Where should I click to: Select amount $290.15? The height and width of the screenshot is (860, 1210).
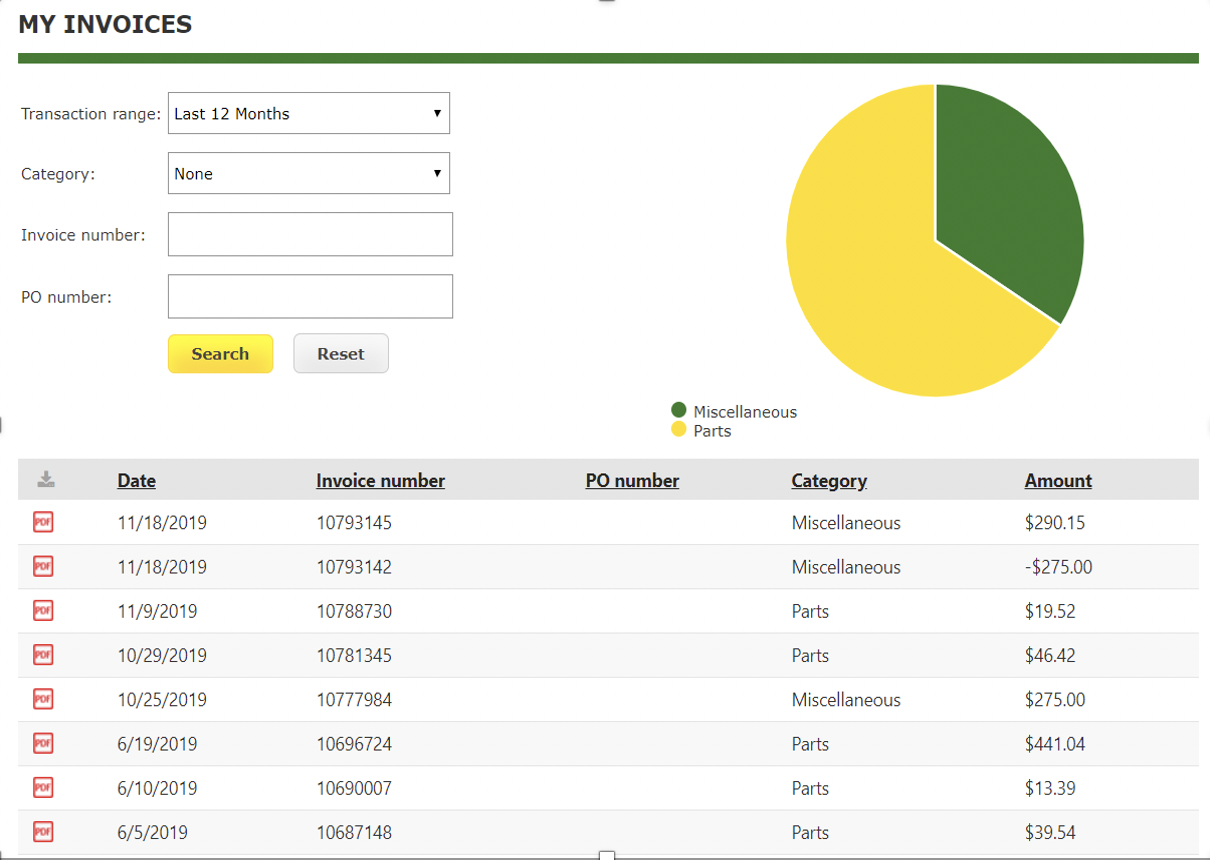(x=1055, y=522)
